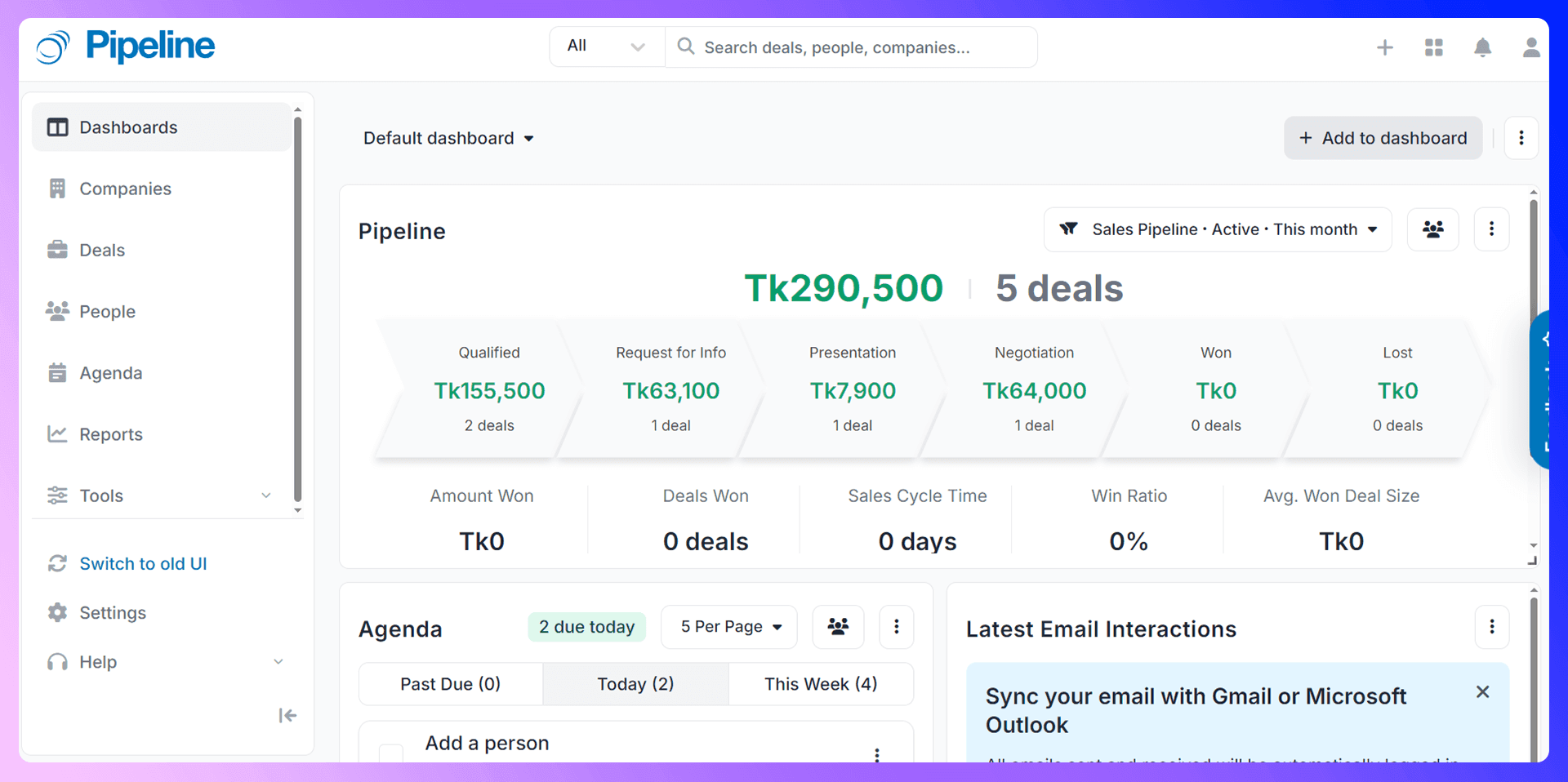Viewport: 1568px width, 782px height.
Task: Click the search magnifier icon
Action: pos(686,47)
